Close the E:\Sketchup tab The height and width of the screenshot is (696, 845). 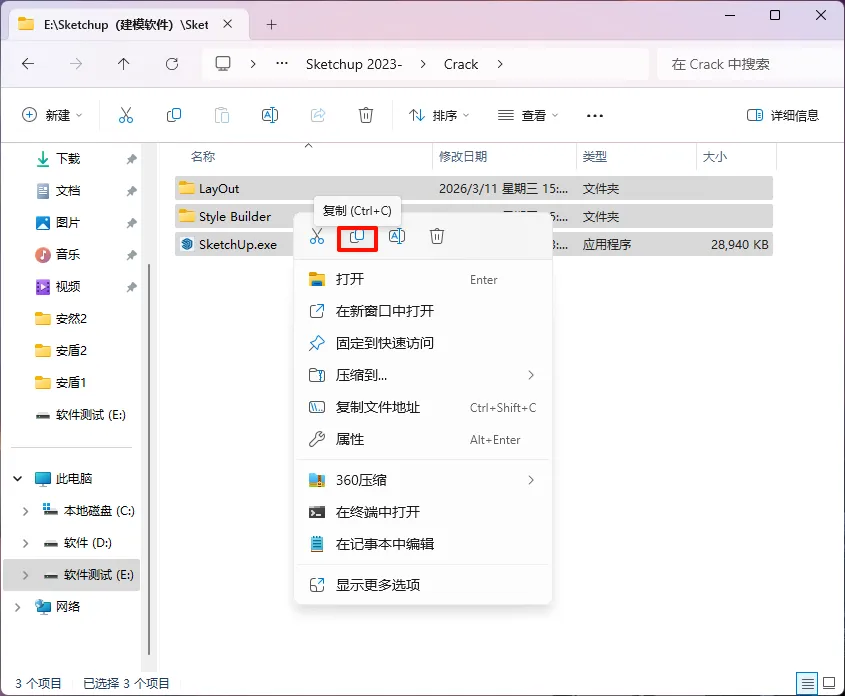click(228, 24)
